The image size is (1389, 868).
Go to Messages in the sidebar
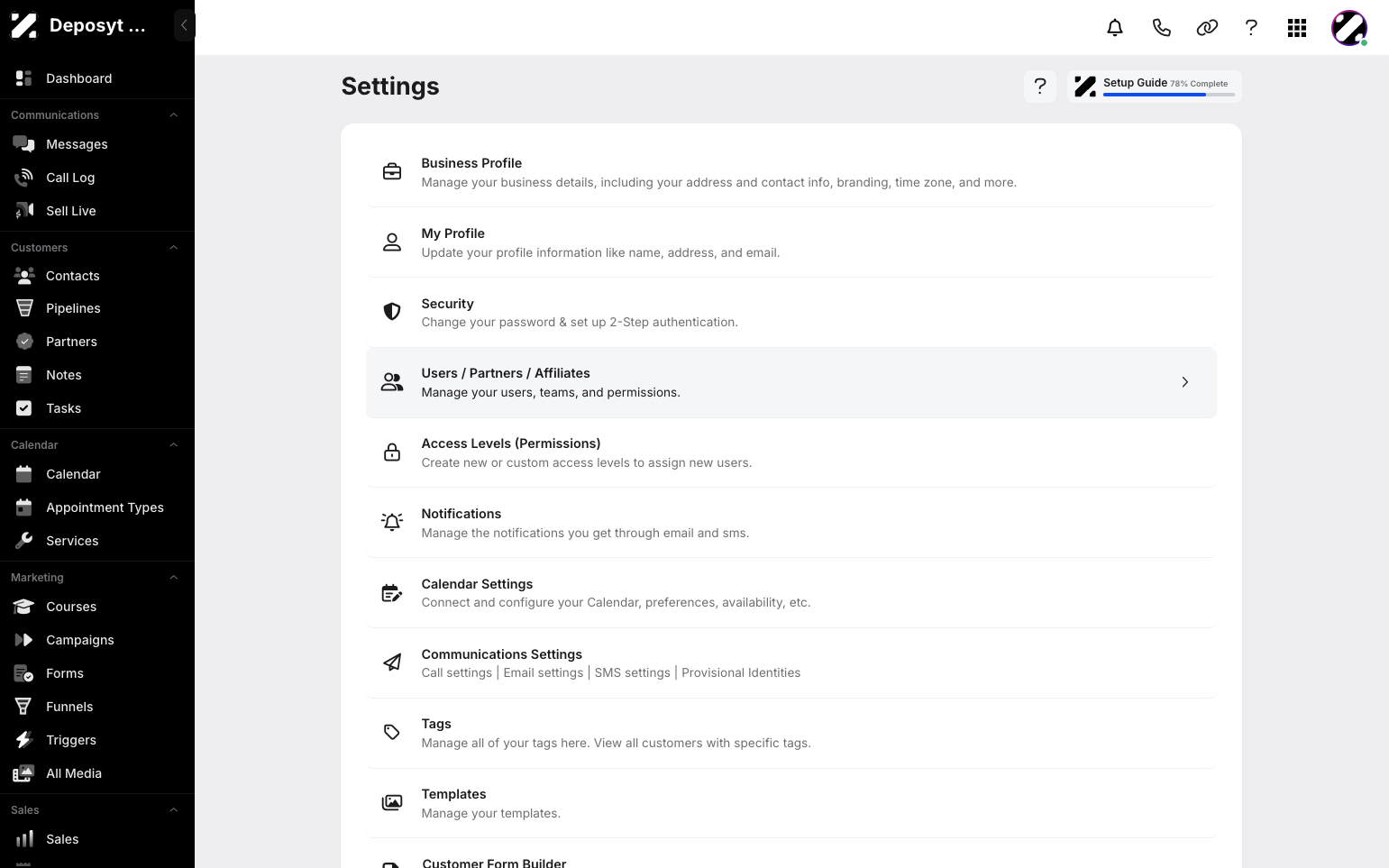pos(97,144)
